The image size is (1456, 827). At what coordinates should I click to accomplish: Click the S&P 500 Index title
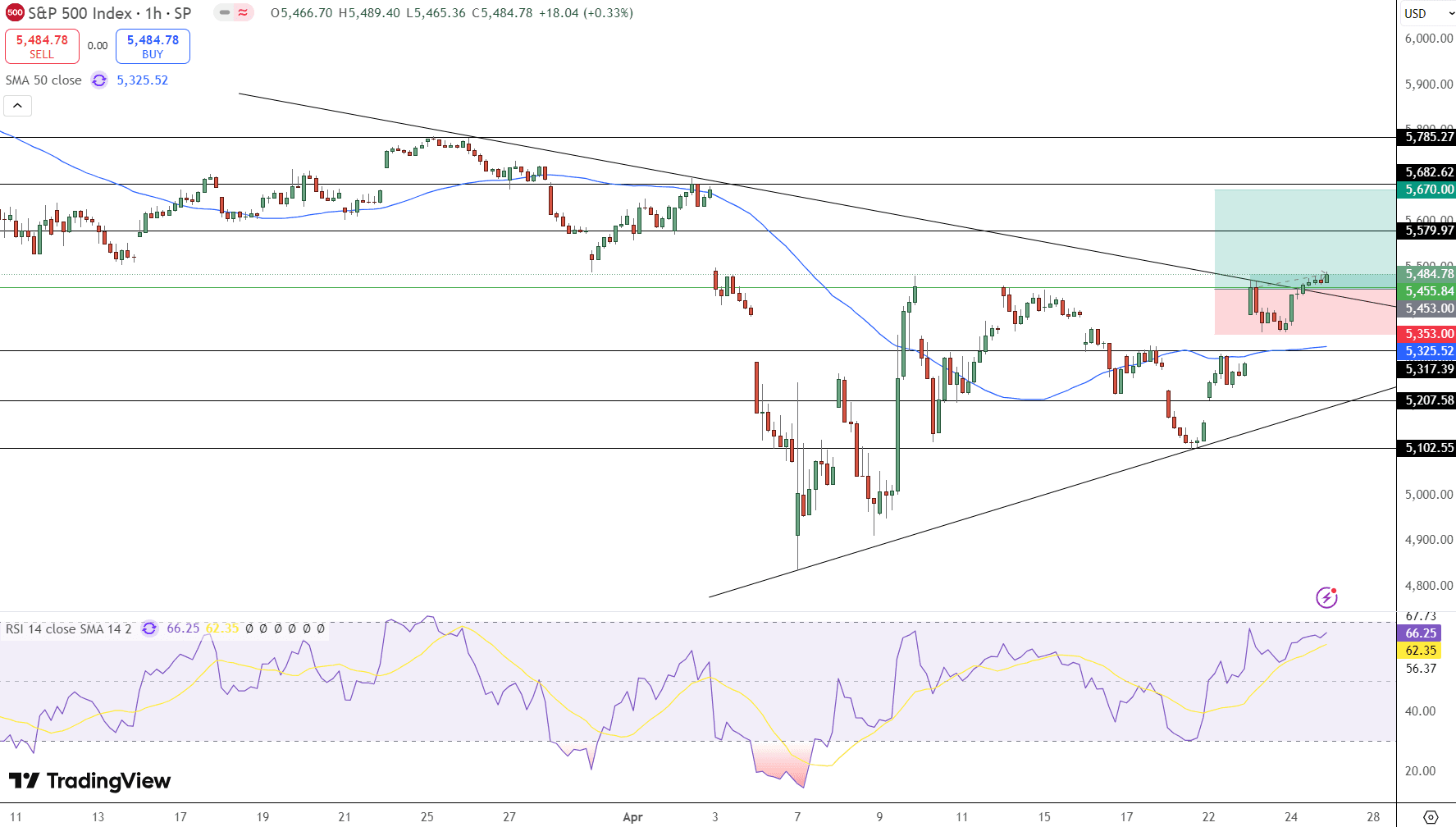pos(110,13)
